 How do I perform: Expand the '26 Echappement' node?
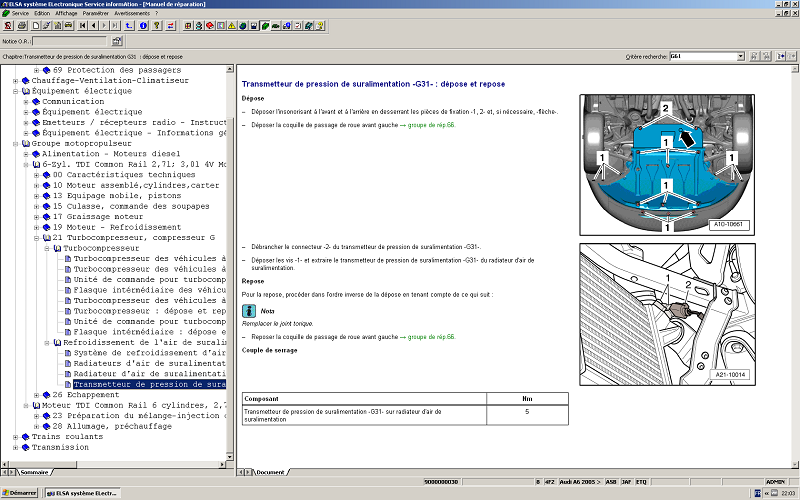pyautogui.click(x=36, y=395)
